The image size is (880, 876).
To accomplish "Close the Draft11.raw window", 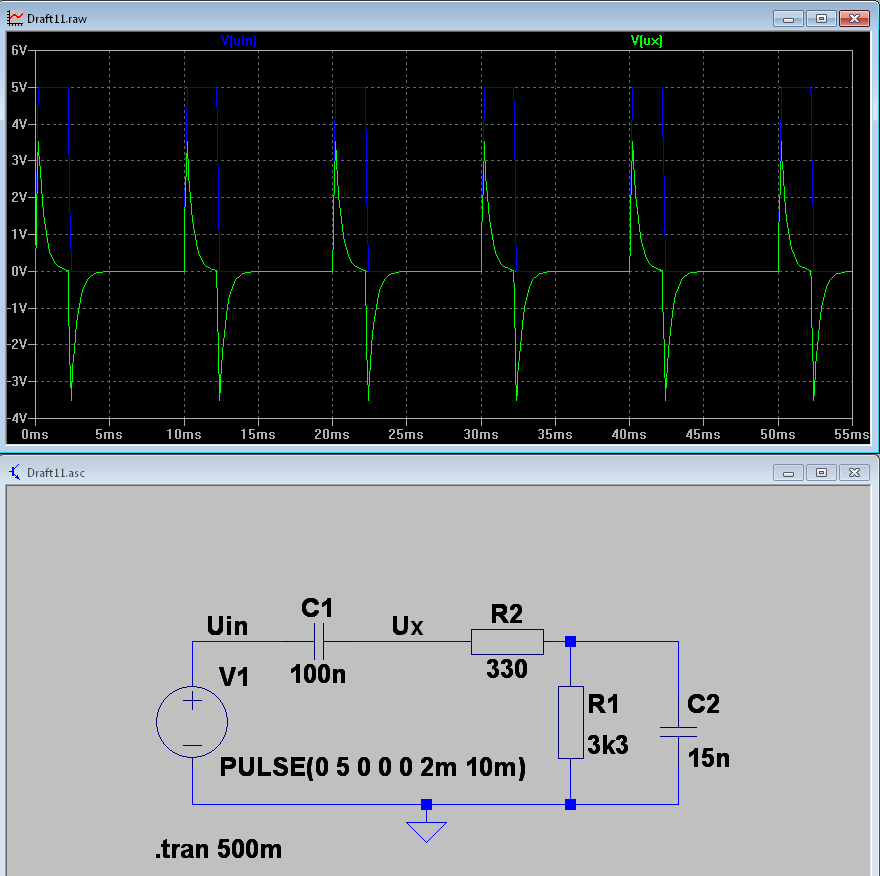I will pos(854,19).
